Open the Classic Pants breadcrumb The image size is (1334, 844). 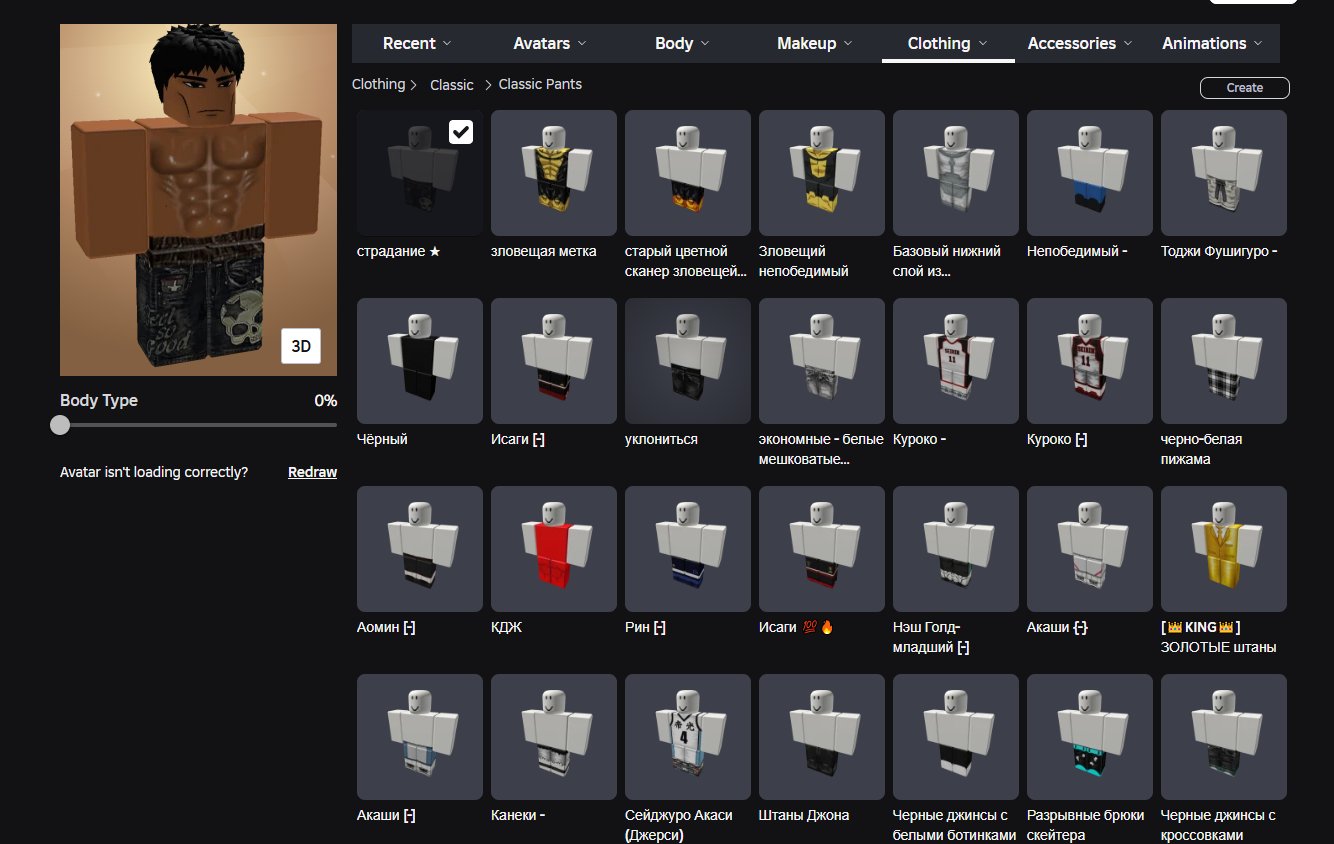point(540,84)
